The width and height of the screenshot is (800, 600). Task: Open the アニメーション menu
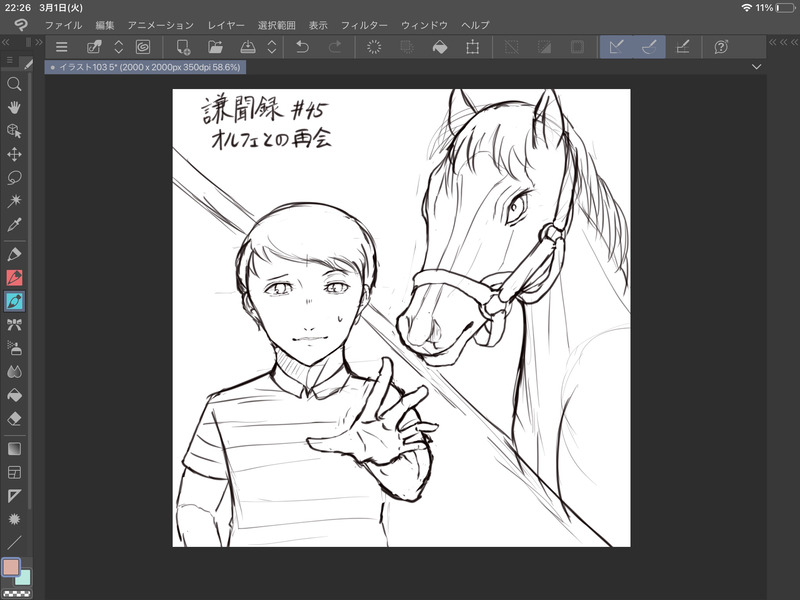pos(160,25)
